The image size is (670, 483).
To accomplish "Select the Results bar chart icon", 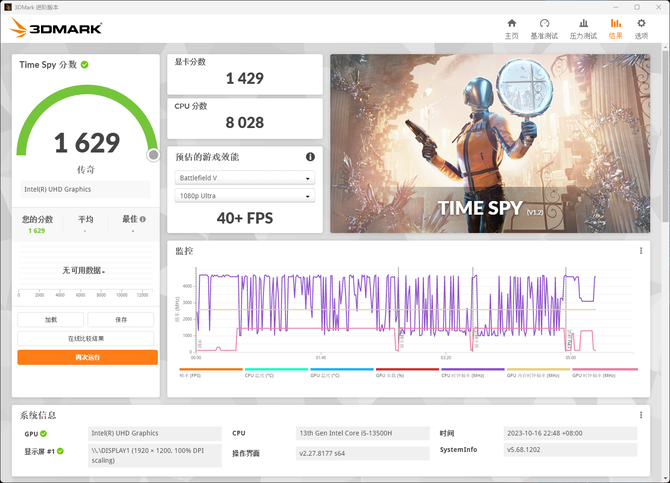I will coord(616,24).
